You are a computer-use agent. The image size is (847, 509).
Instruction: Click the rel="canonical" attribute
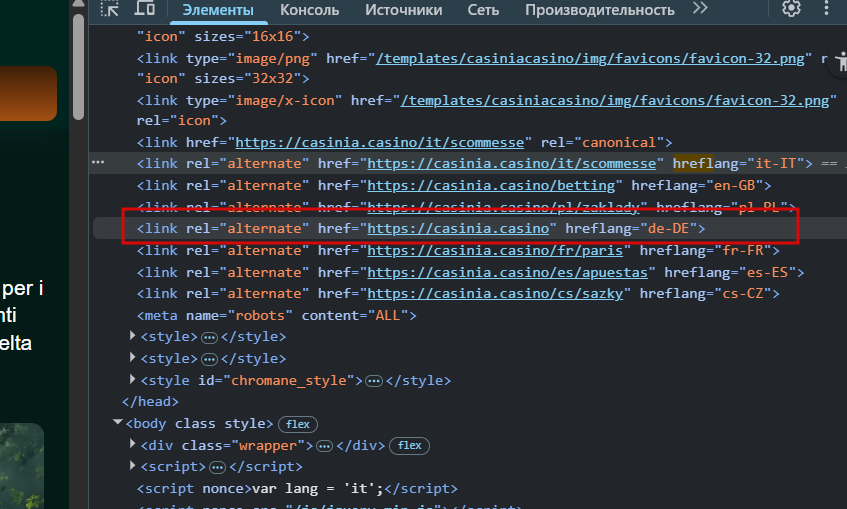(602, 143)
